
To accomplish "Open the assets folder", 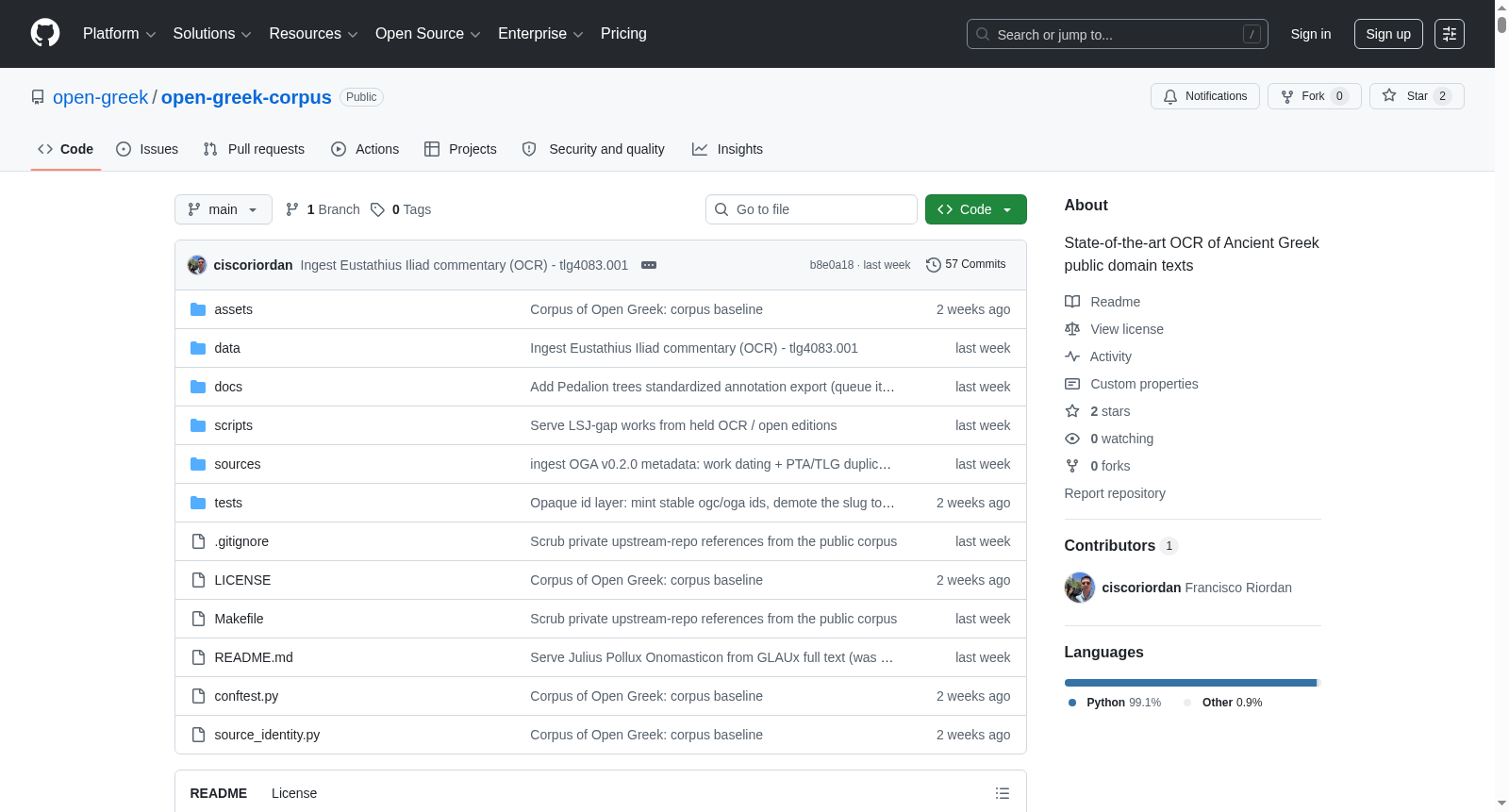I will pyautogui.click(x=233, y=309).
